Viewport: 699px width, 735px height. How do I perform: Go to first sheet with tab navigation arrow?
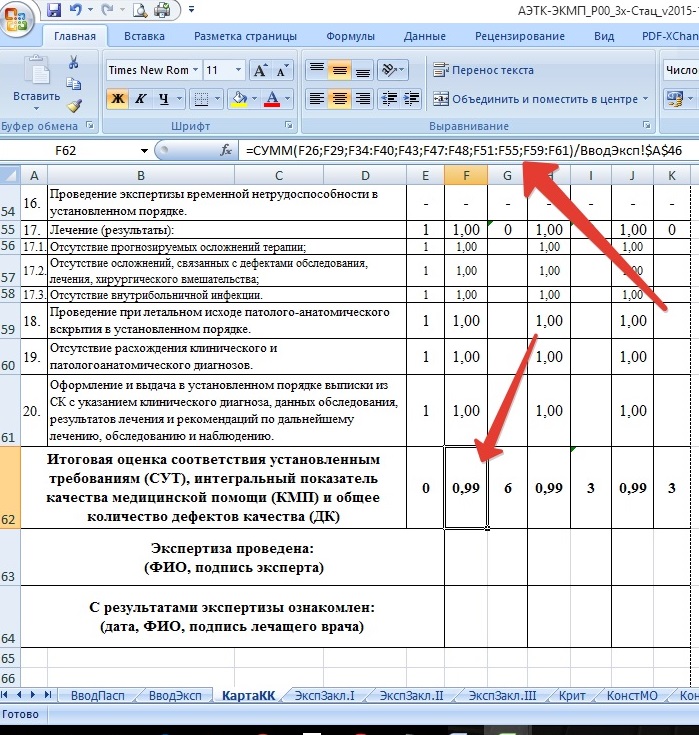(x=5, y=695)
